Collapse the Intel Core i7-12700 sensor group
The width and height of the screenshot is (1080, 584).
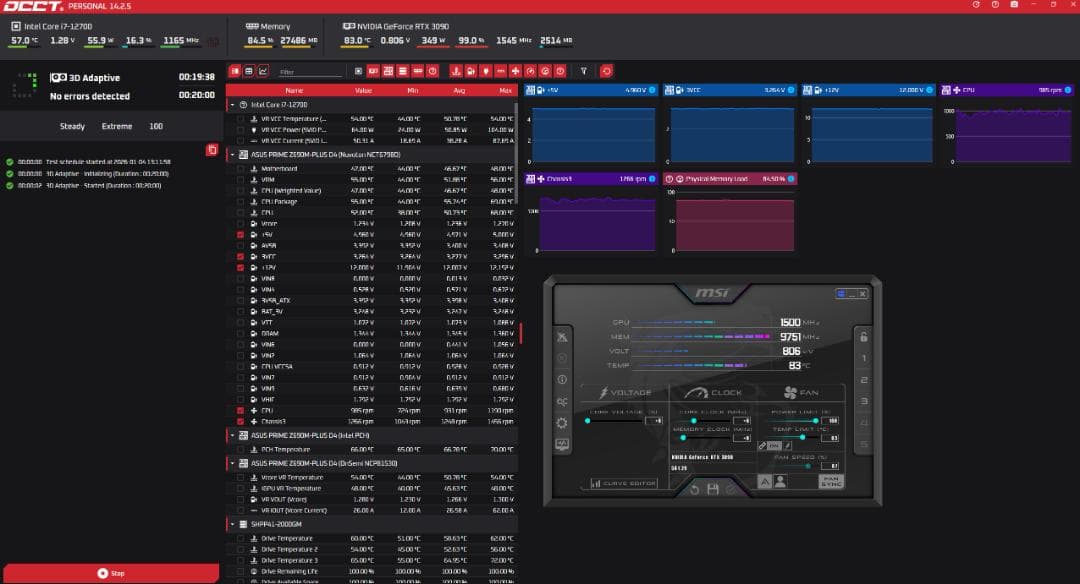231,103
